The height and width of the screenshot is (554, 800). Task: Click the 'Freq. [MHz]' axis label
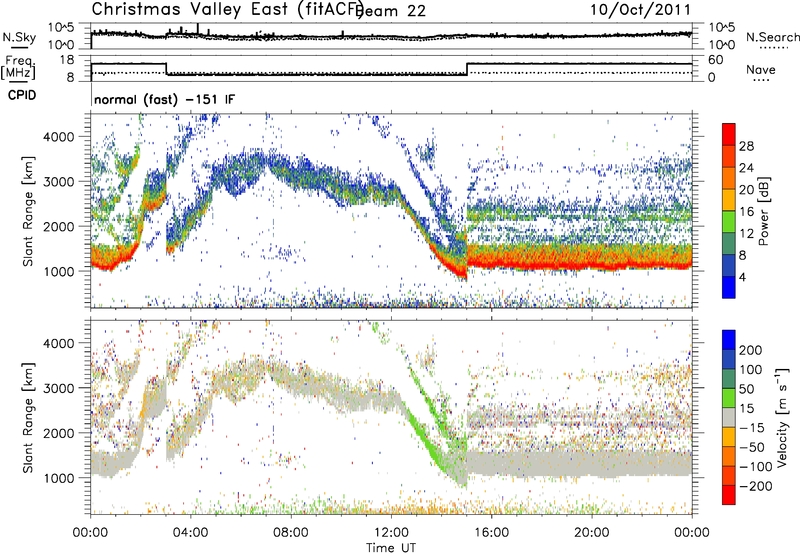[x=19, y=67]
